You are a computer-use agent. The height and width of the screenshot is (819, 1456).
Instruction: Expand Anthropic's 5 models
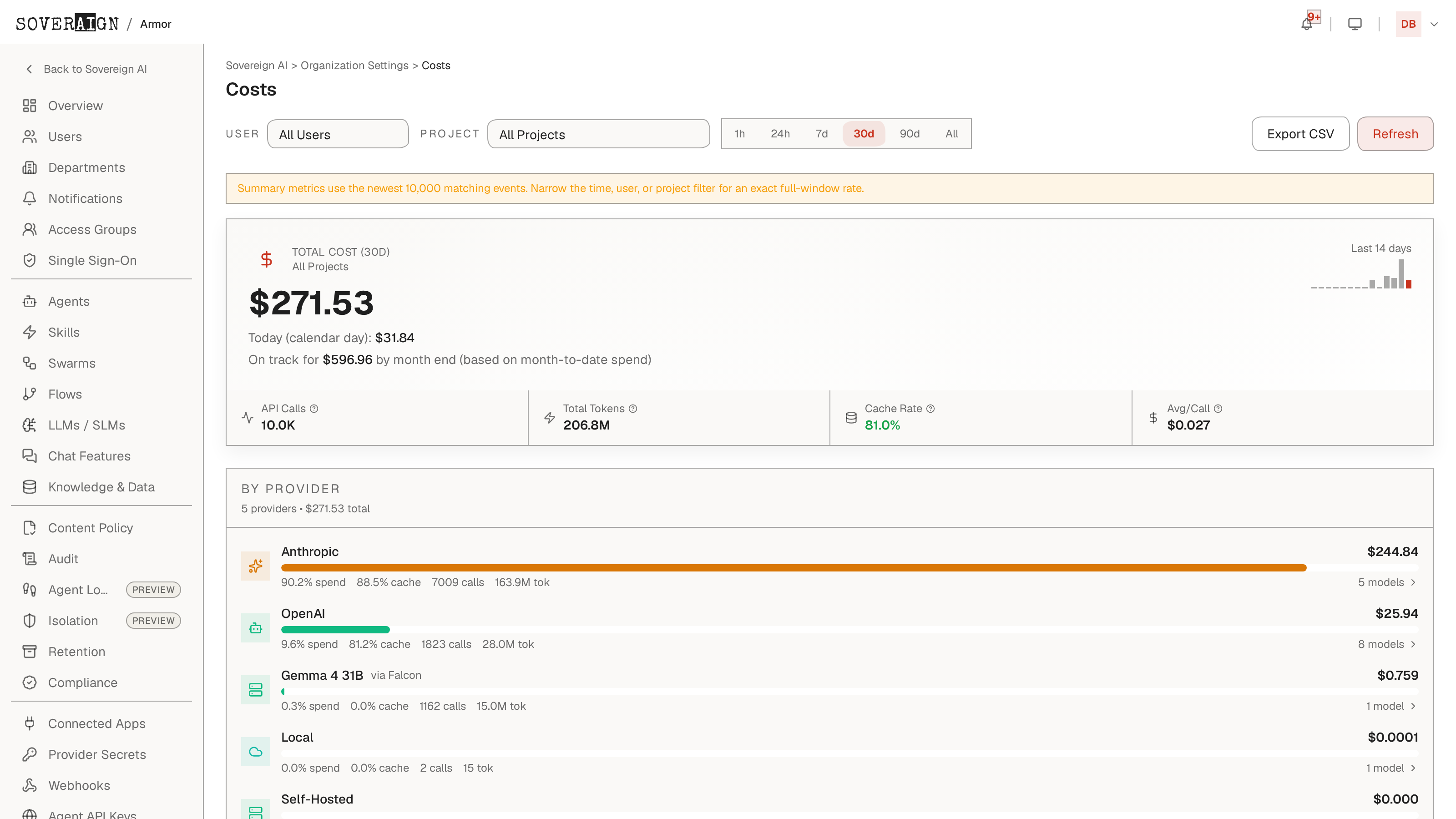[x=1387, y=582]
